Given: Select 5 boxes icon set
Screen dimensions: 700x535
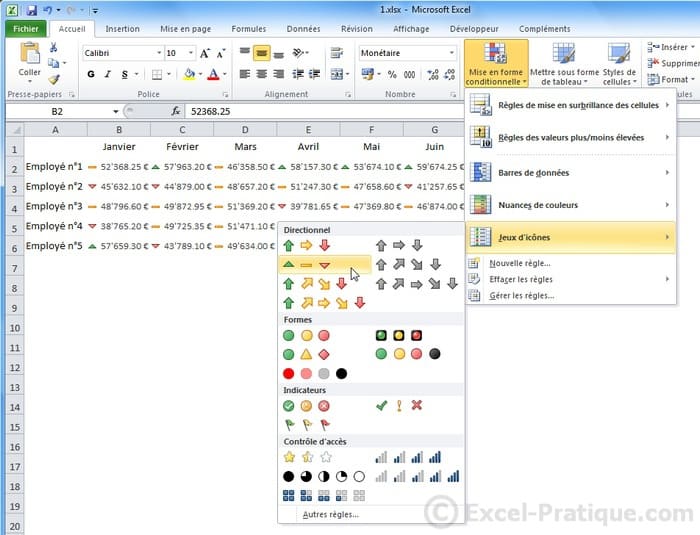Looking at the screenshot, I should pos(324,495).
